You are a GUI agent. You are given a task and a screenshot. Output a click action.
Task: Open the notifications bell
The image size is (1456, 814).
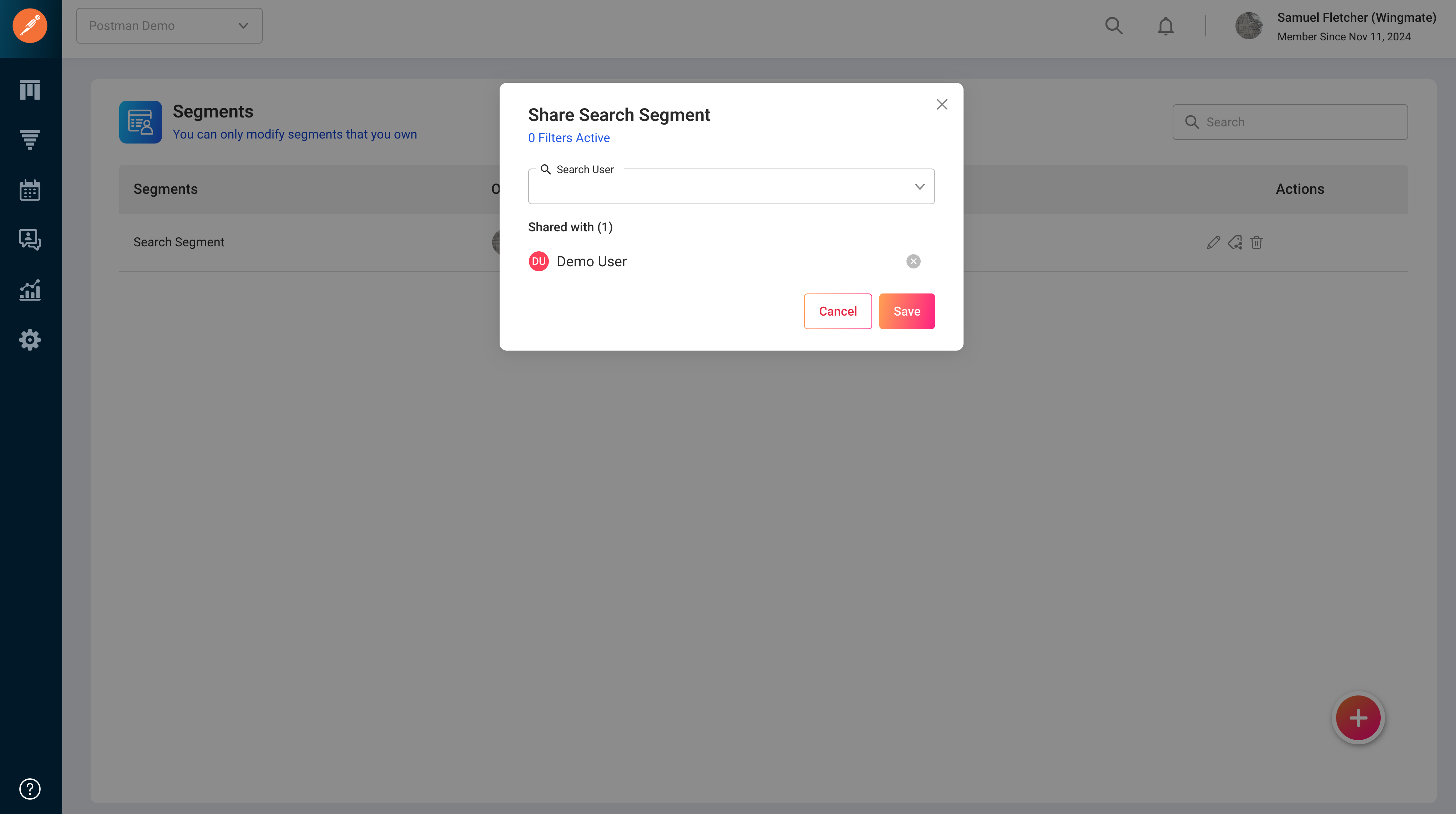(x=1166, y=26)
